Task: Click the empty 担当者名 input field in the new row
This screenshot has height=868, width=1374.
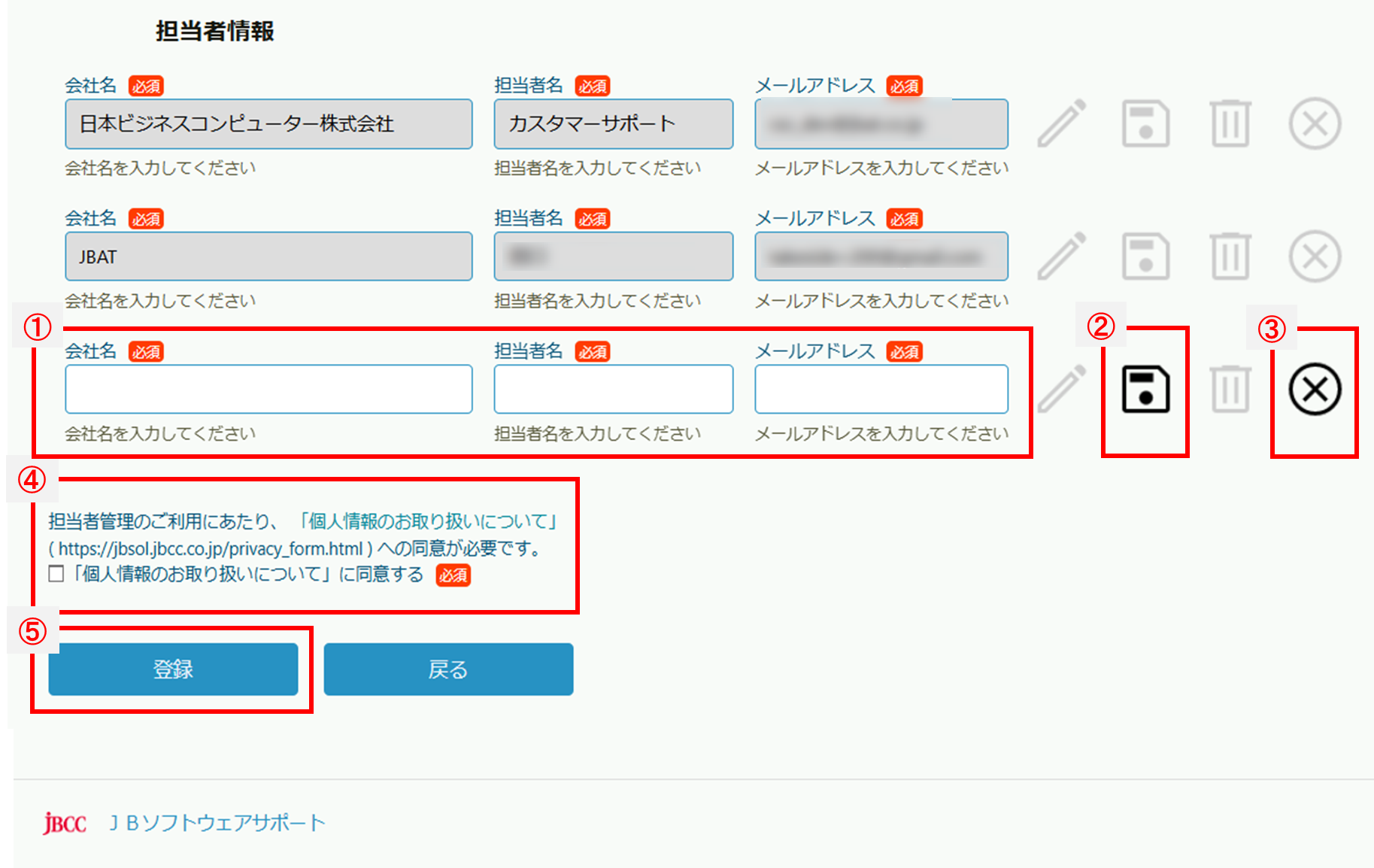Action: click(x=614, y=389)
